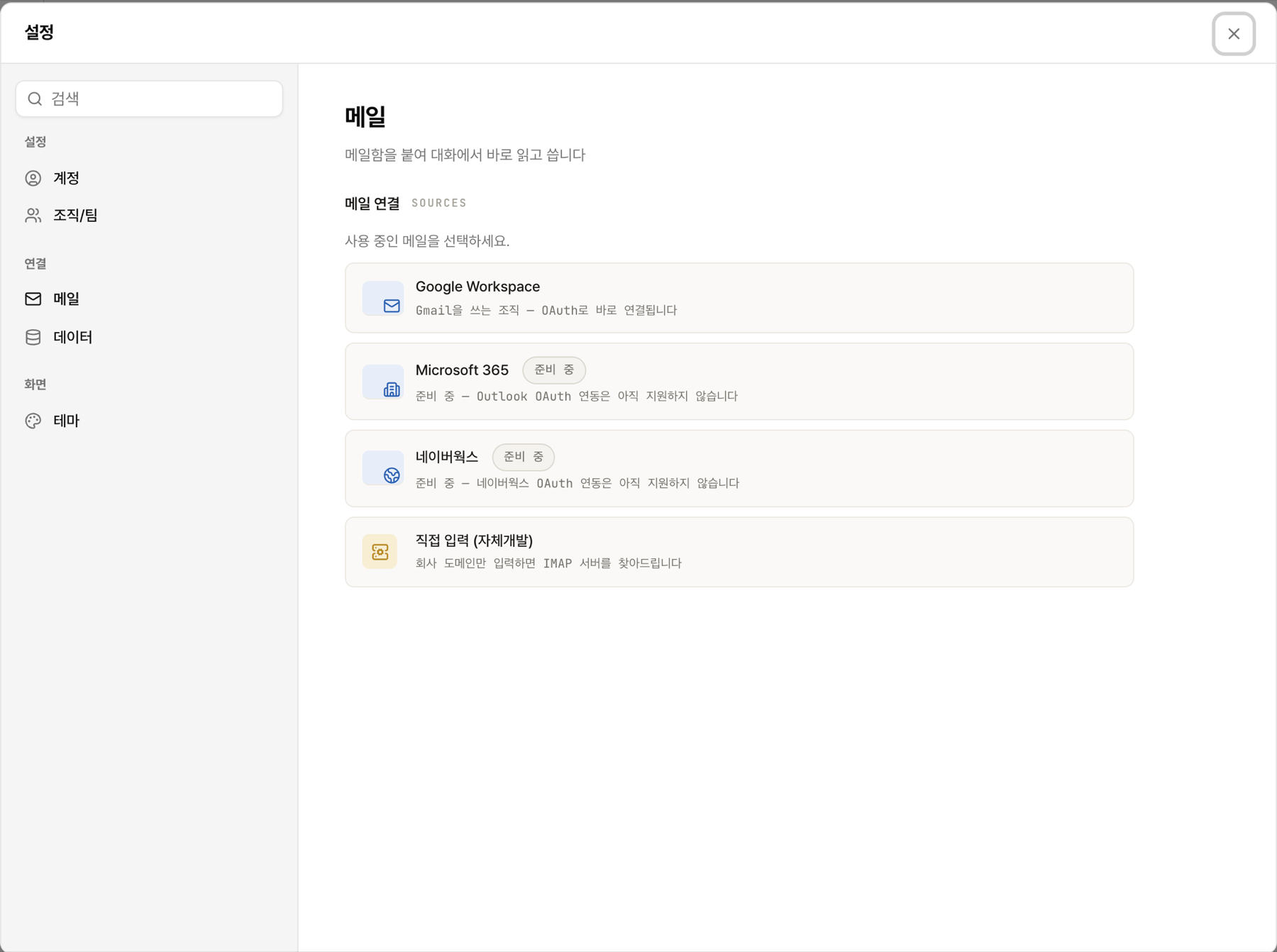
Task: Click the SOURCES label
Action: pos(439,203)
